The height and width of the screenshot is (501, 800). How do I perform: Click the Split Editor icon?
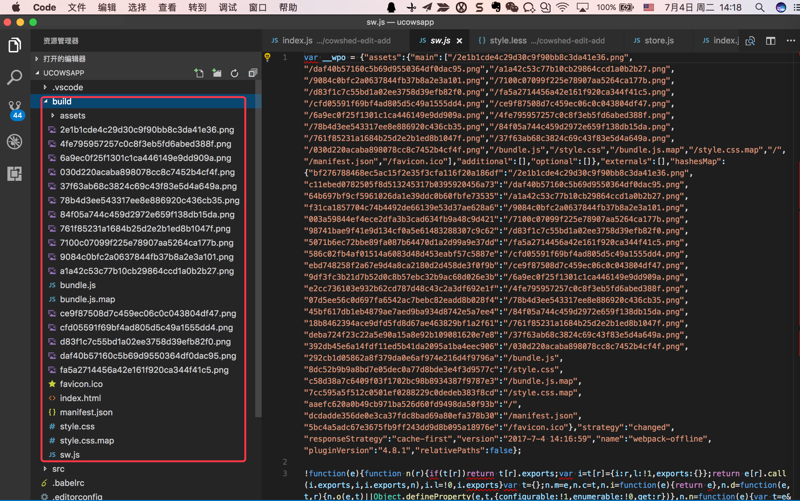click(771, 41)
